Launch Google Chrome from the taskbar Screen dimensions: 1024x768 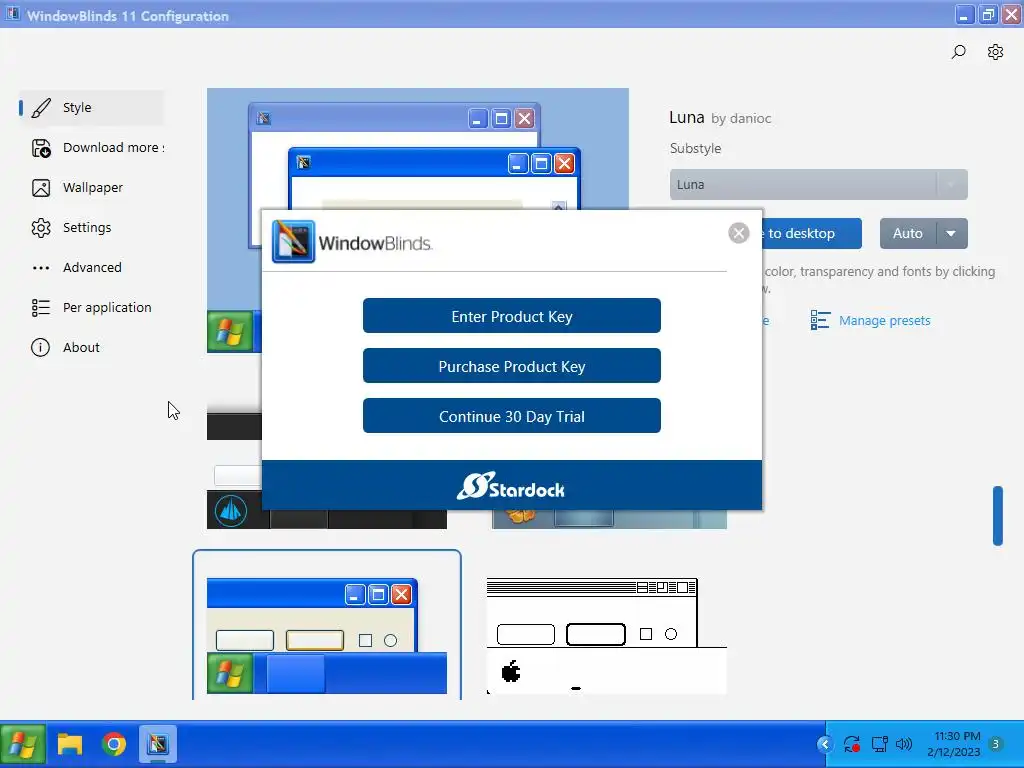pos(114,744)
